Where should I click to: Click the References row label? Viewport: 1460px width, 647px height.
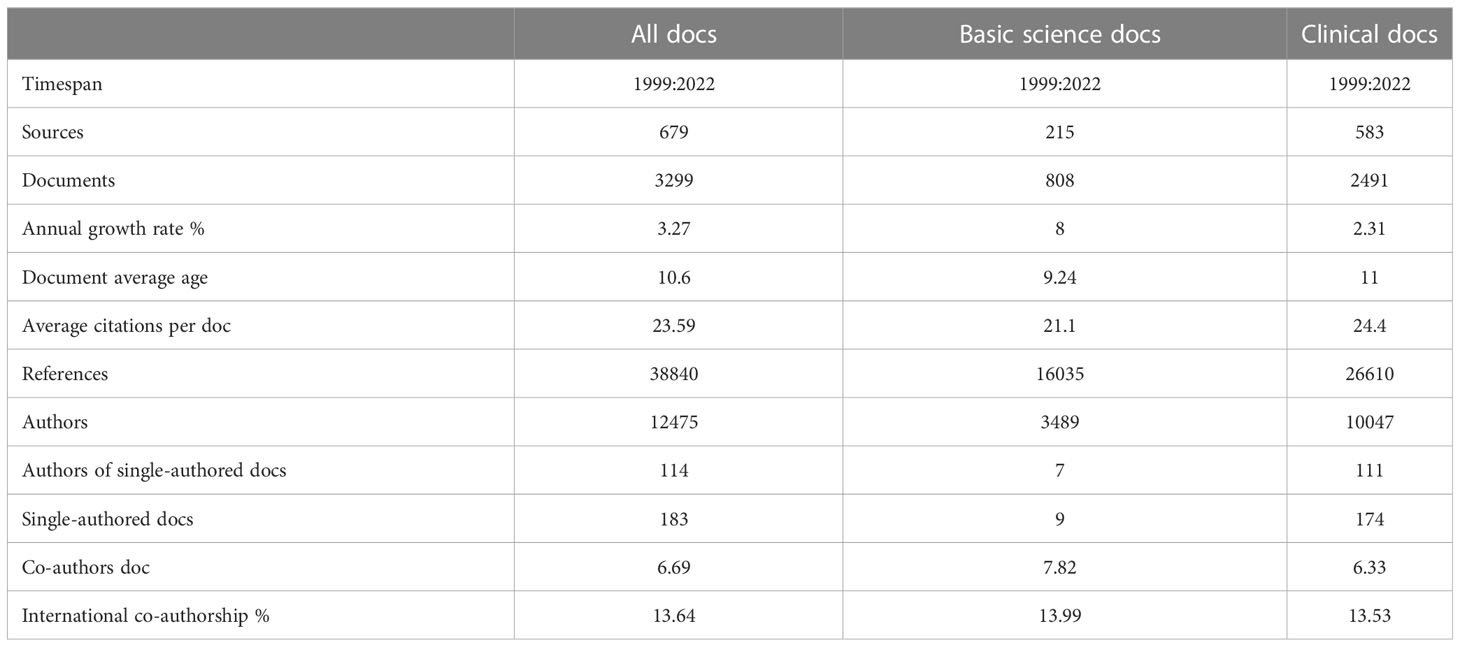tap(65, 373)
